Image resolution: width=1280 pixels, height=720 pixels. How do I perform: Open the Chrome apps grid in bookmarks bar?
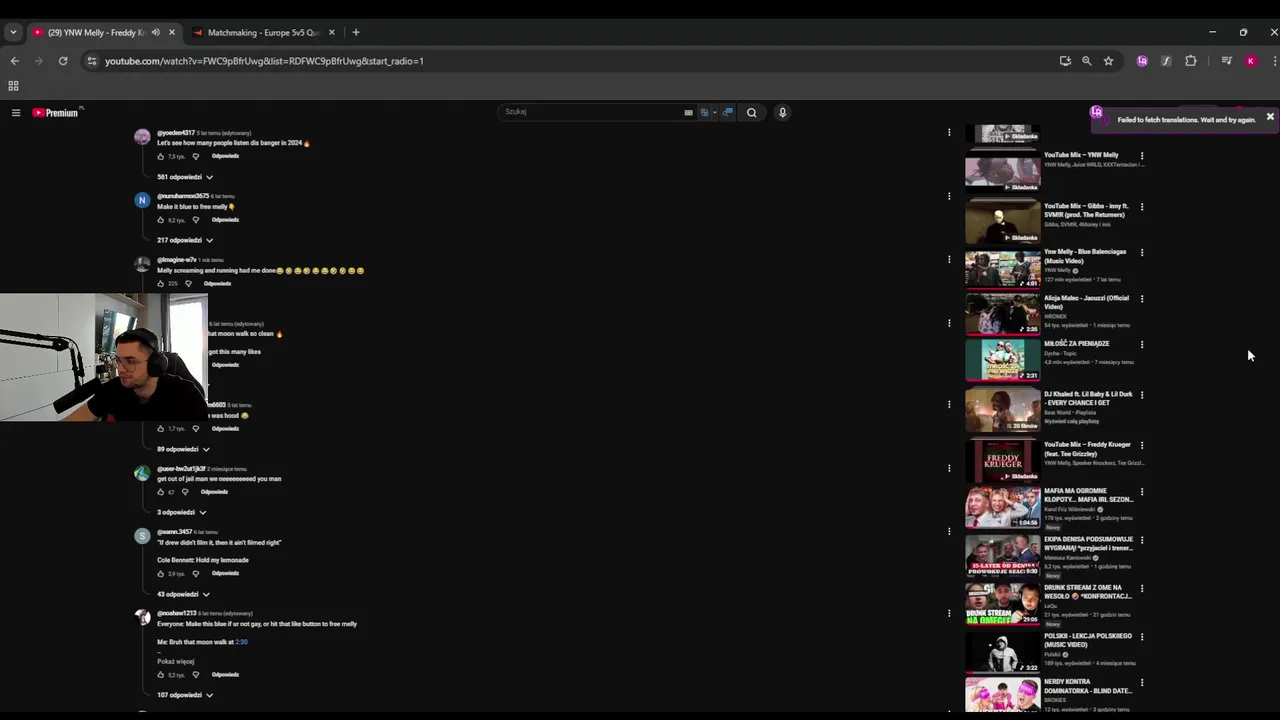14,86
